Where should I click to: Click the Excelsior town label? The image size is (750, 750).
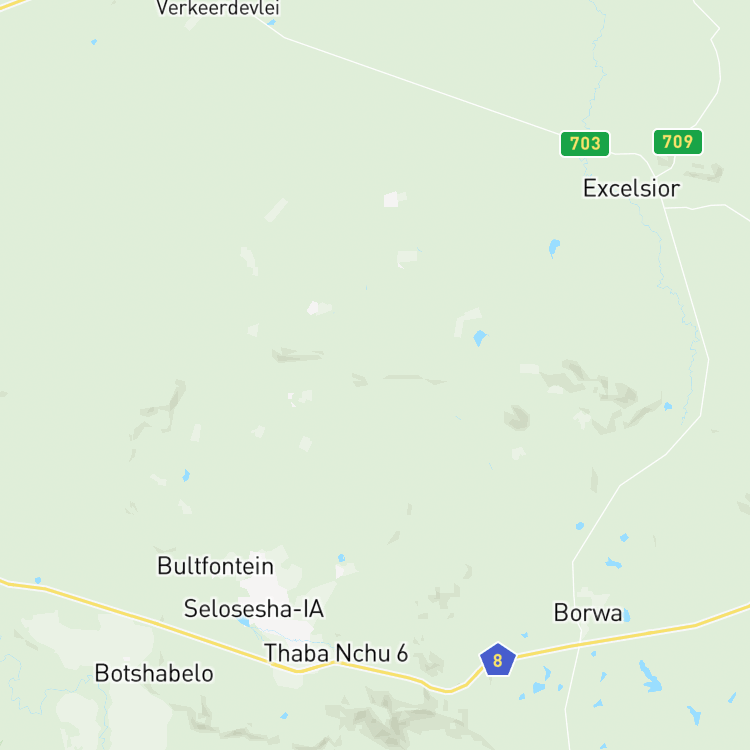pyautogui.click(x=631, y=188)
